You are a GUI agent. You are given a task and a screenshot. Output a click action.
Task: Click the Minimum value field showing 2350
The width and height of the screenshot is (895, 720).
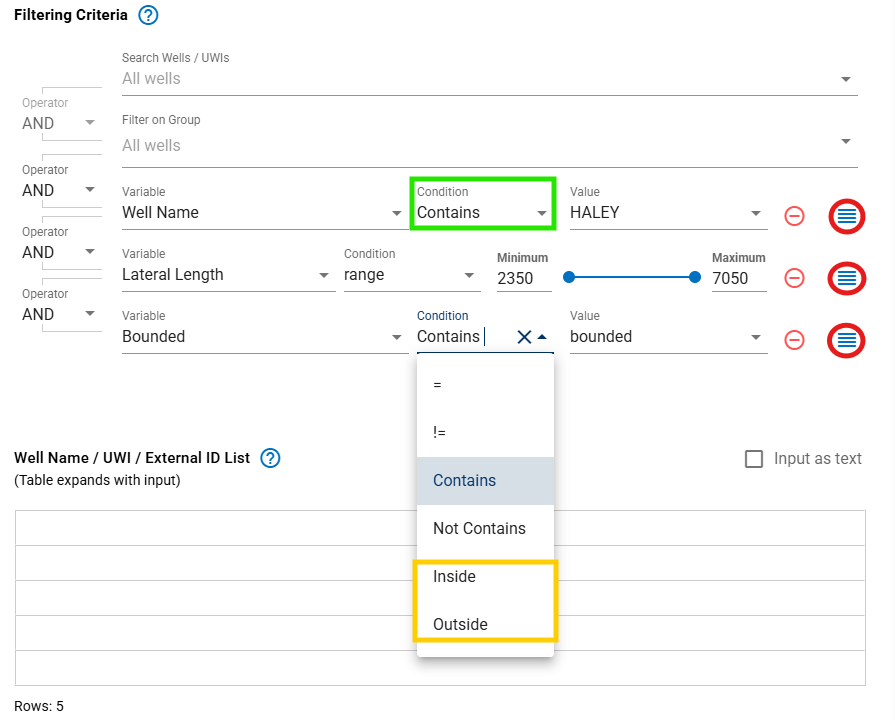pos(523,278)
